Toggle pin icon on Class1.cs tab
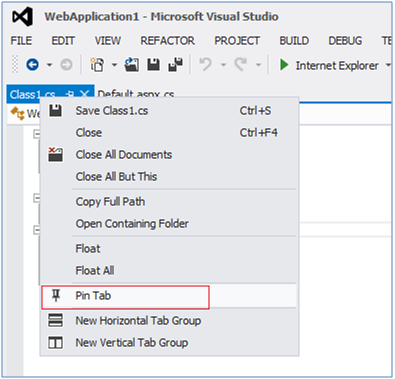The height and width of the screenshot is (379, 395). (70, 94)
